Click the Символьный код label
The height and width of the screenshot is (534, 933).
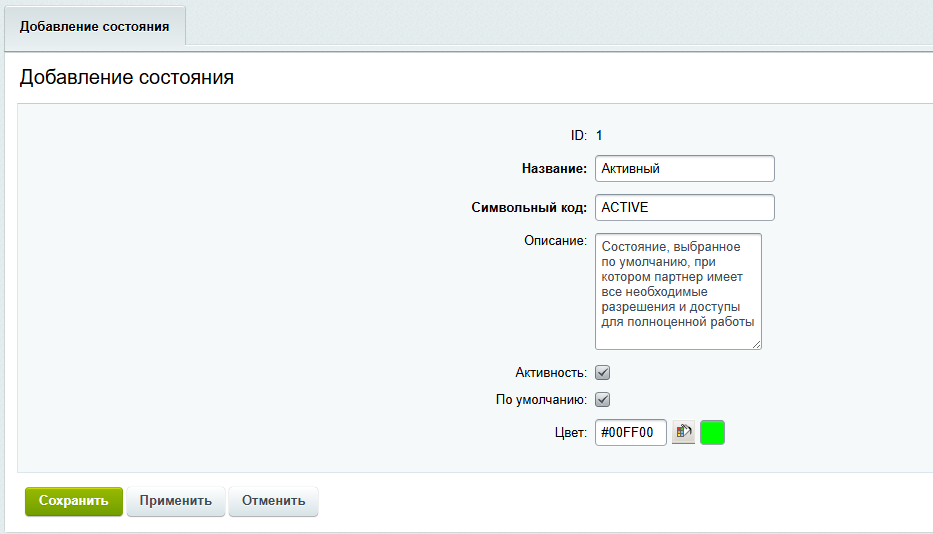point(528,208)
